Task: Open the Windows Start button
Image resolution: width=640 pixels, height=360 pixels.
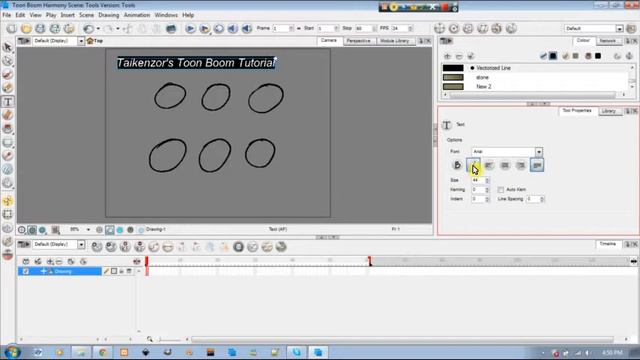Action: [x=12, y=352]
